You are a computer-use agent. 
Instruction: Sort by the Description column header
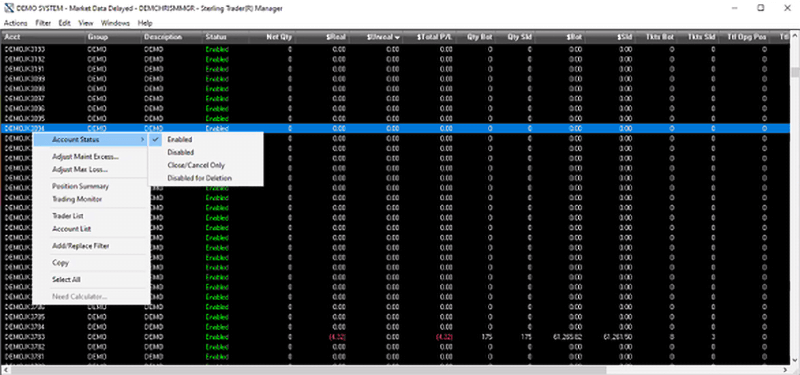pos(171,37)
